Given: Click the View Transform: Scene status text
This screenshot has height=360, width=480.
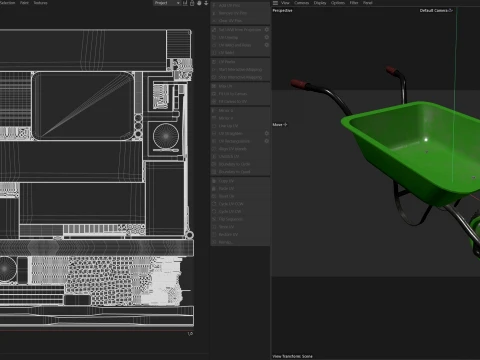Looking at the screenshot, I should (293, 356).
